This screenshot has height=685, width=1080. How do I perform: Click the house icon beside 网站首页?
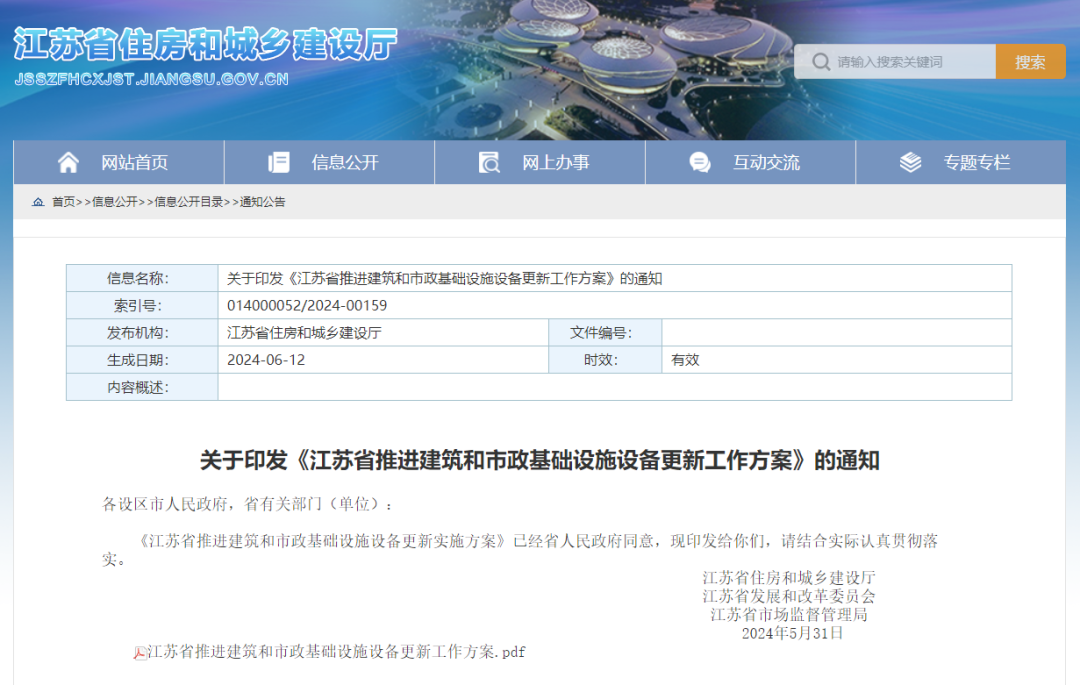click(68, 162)
